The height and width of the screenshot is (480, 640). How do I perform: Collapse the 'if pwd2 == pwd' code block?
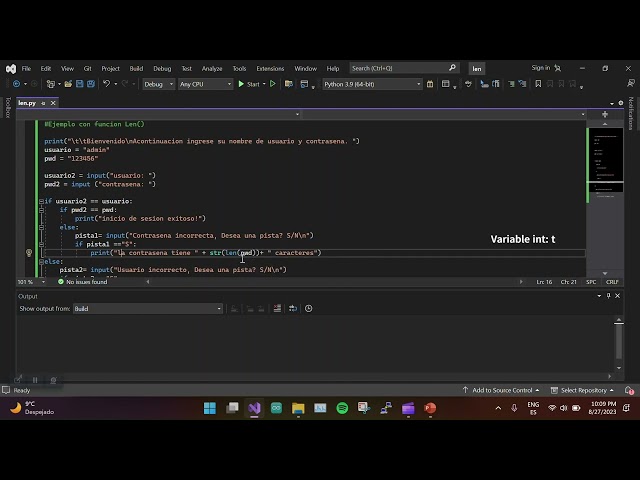[x=41, y=210]
